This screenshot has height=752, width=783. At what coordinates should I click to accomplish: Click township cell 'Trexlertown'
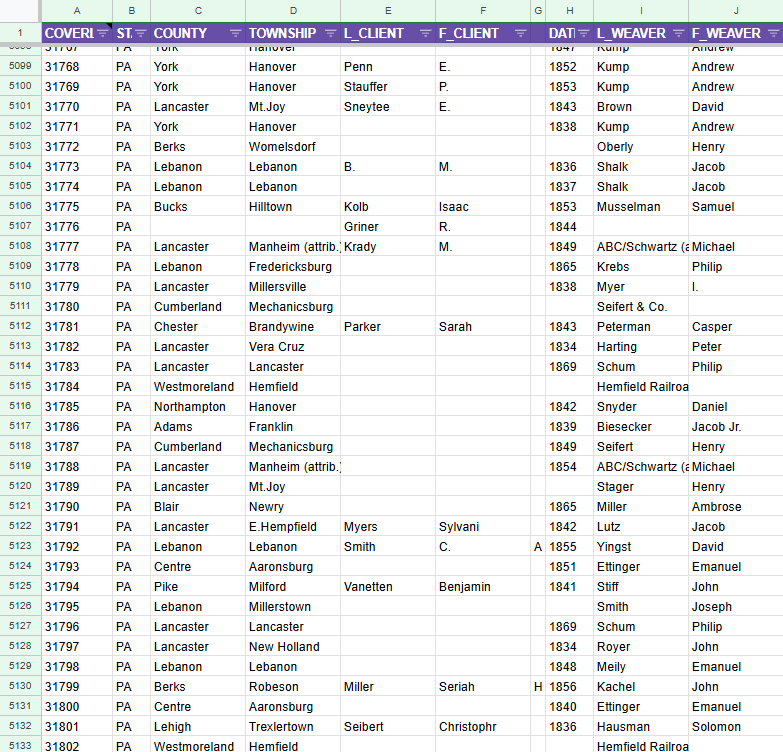pyautogui.click(x=293, y=727)
